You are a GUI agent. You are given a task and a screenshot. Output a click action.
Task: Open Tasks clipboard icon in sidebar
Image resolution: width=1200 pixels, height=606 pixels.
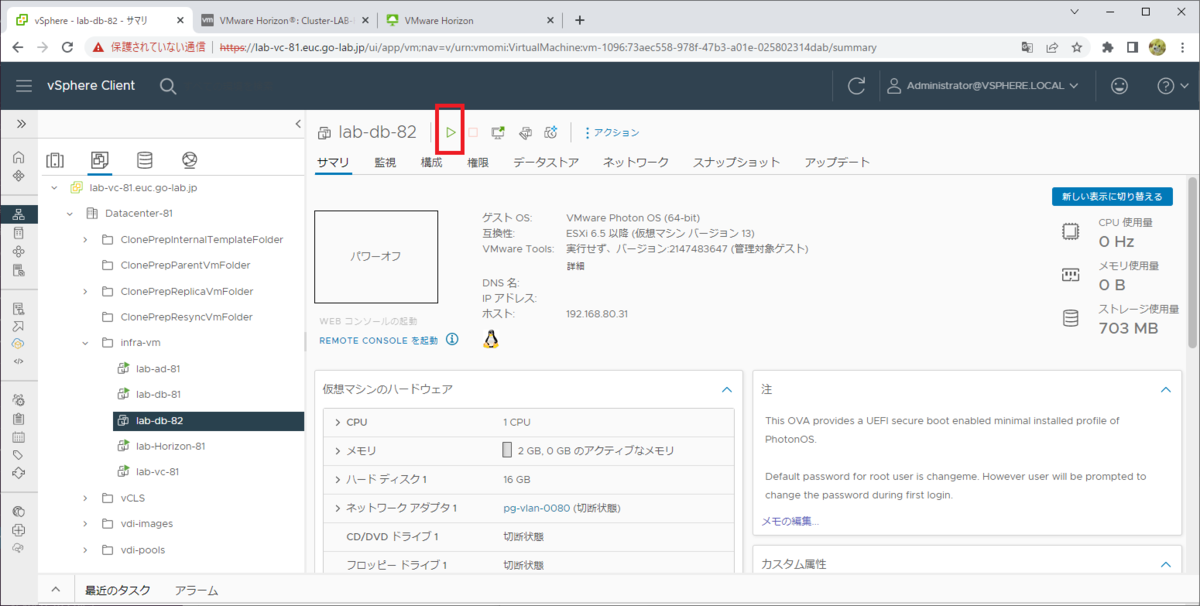click(18, 418)
